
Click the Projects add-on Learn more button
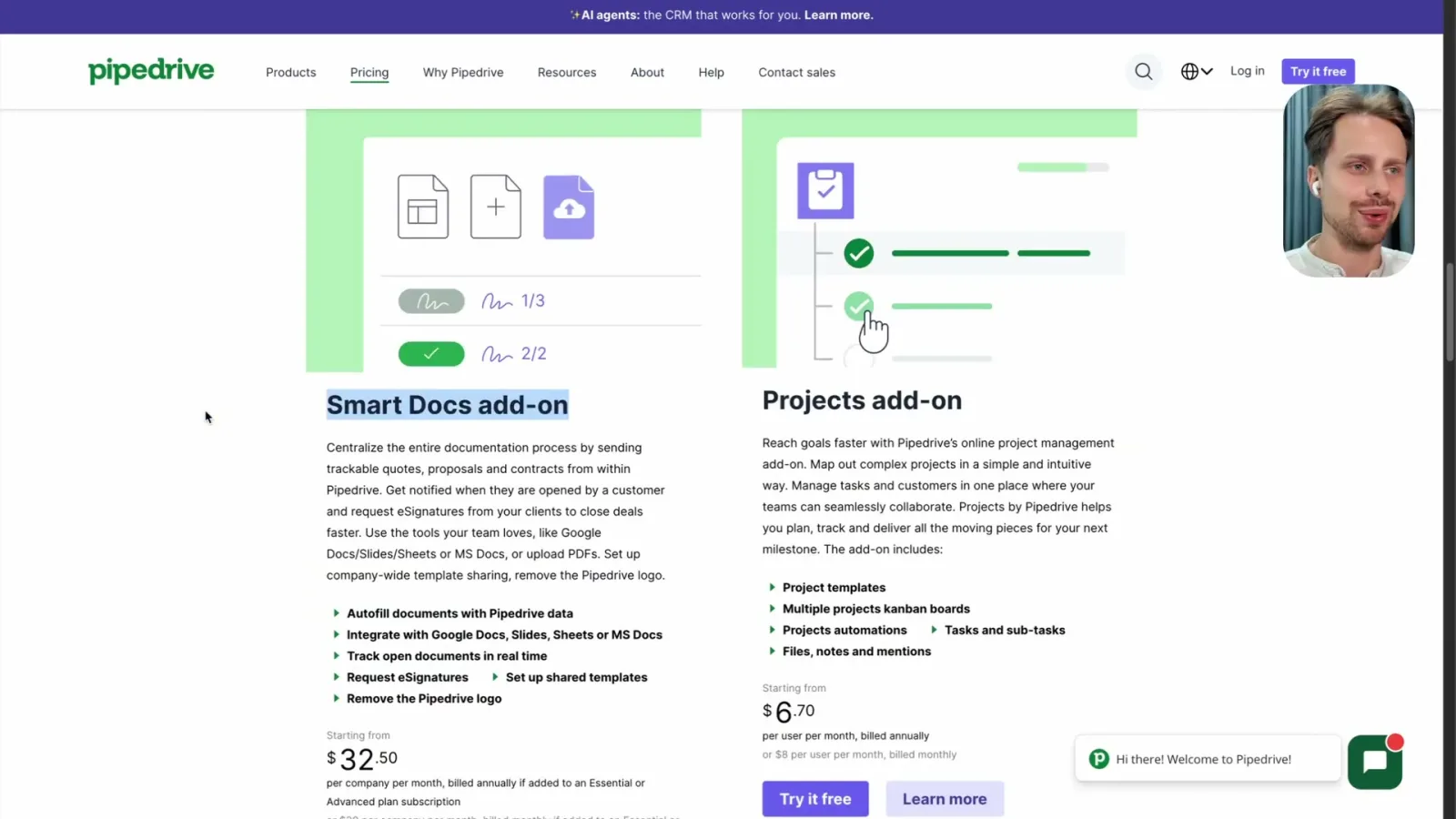pyautogui.click(x=945, y=799)
